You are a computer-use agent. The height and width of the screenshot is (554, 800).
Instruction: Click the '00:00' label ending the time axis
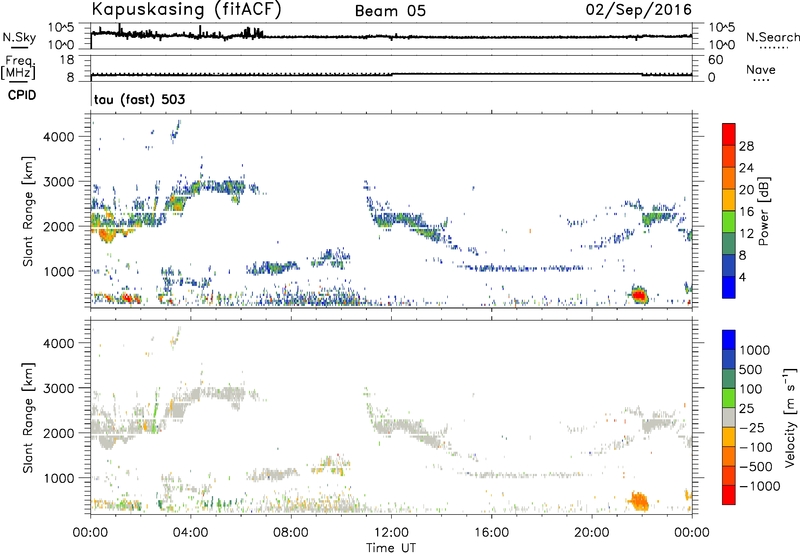click(692, 533)
